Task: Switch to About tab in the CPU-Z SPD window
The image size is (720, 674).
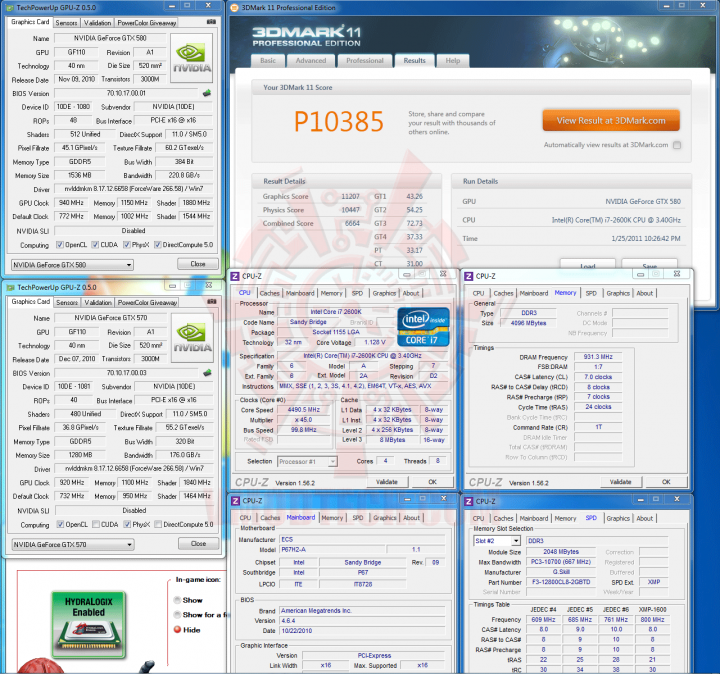Action: [x=645, y=518]
